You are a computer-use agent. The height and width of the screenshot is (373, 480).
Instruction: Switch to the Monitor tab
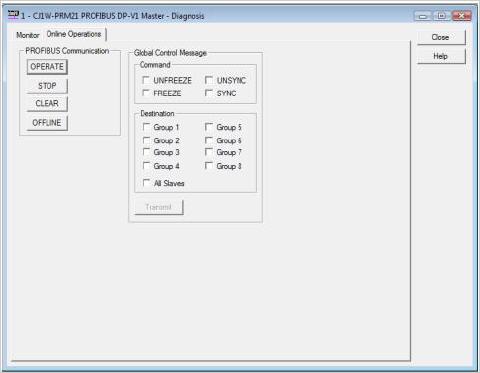[28, 35]
